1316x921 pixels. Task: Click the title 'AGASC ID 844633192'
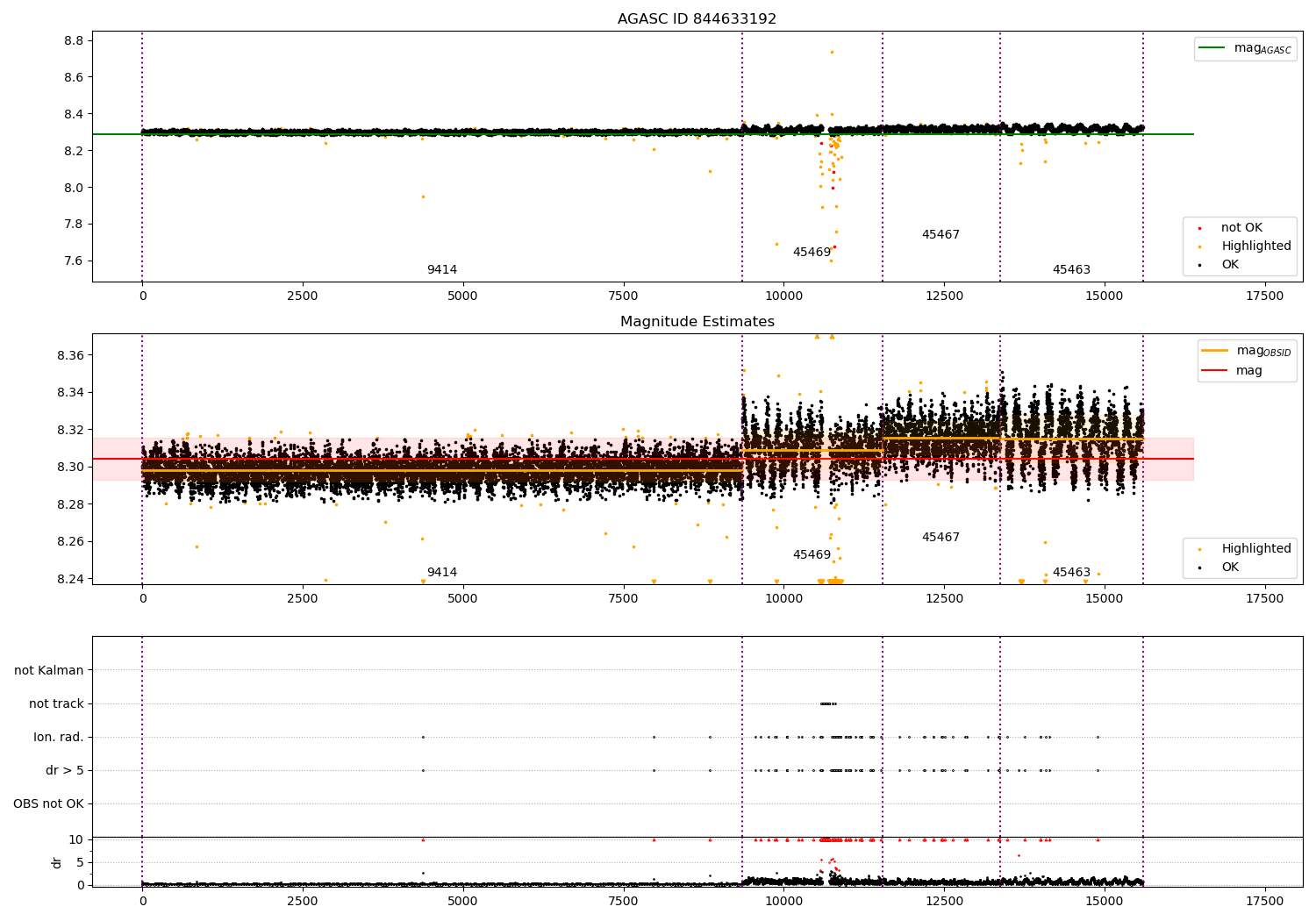pyautogui.click(x=697, y=19)
